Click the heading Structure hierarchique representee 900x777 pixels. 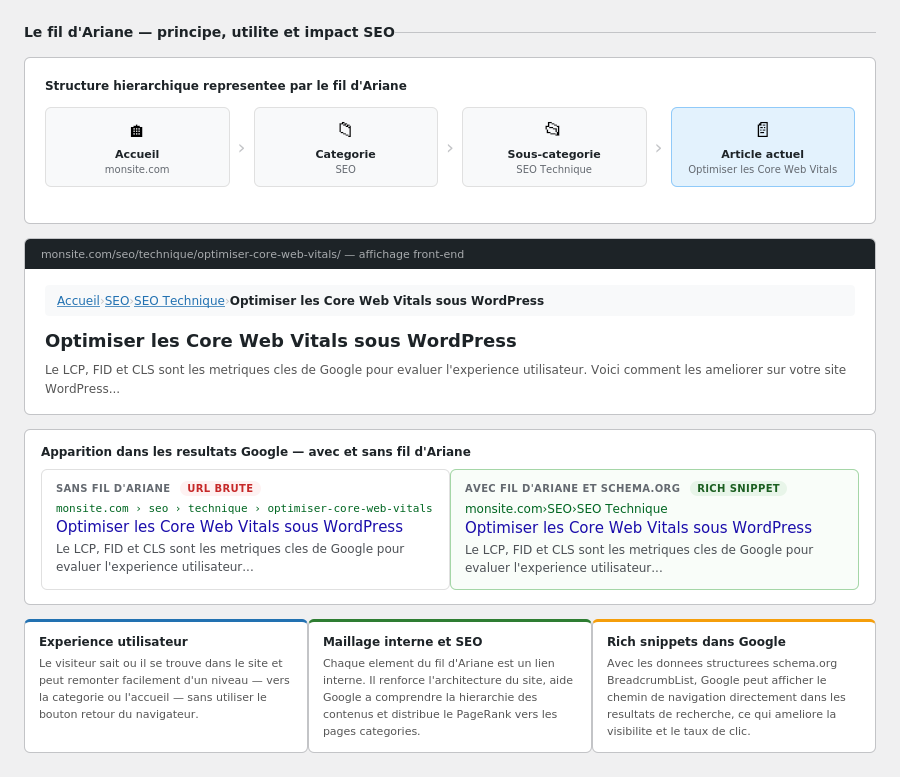(x=226, y=86)
